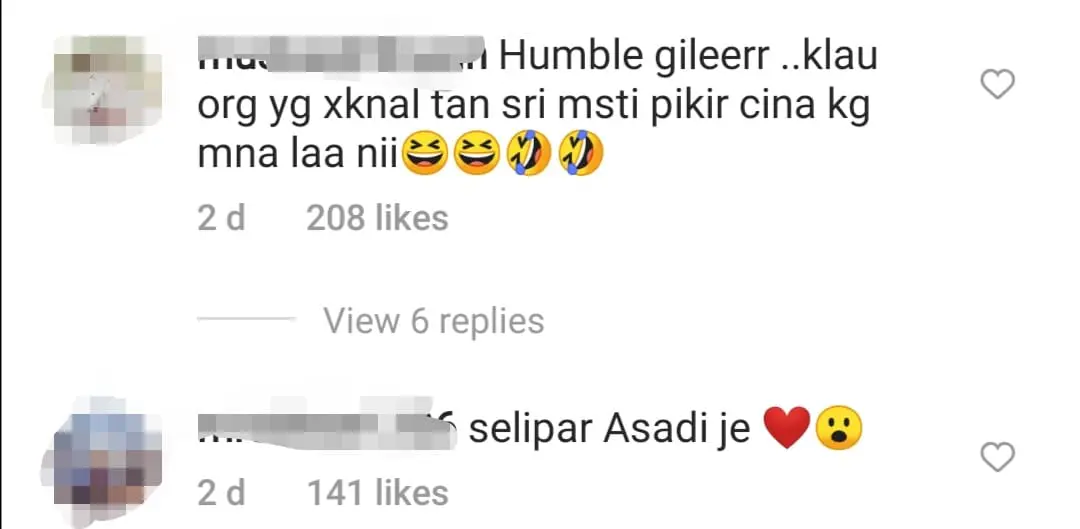
Task: Select the "selipar Asadi je" comment text
Action: click(x=610, y=428)
